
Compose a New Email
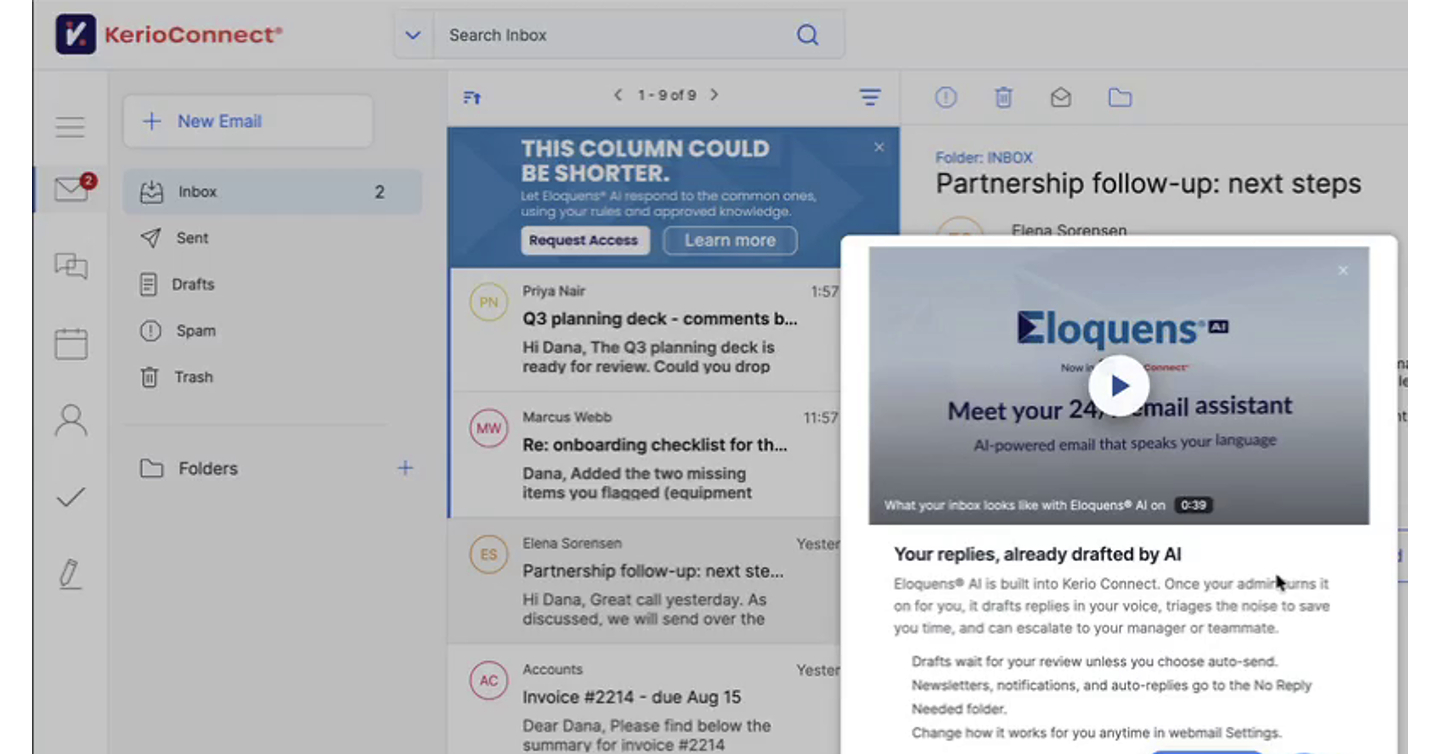(248, 122)
